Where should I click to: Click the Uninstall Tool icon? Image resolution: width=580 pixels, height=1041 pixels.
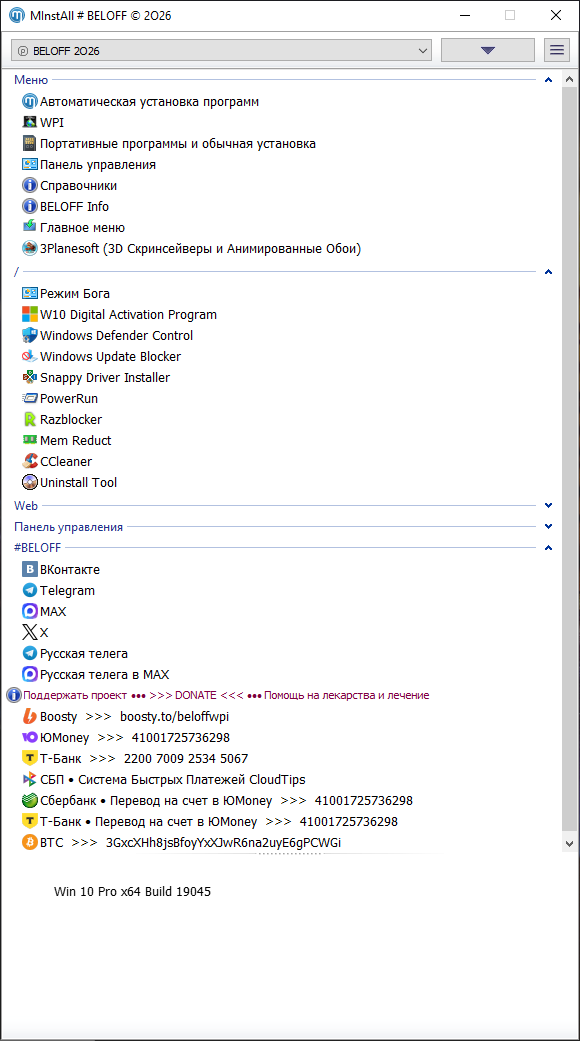point(30,482)
